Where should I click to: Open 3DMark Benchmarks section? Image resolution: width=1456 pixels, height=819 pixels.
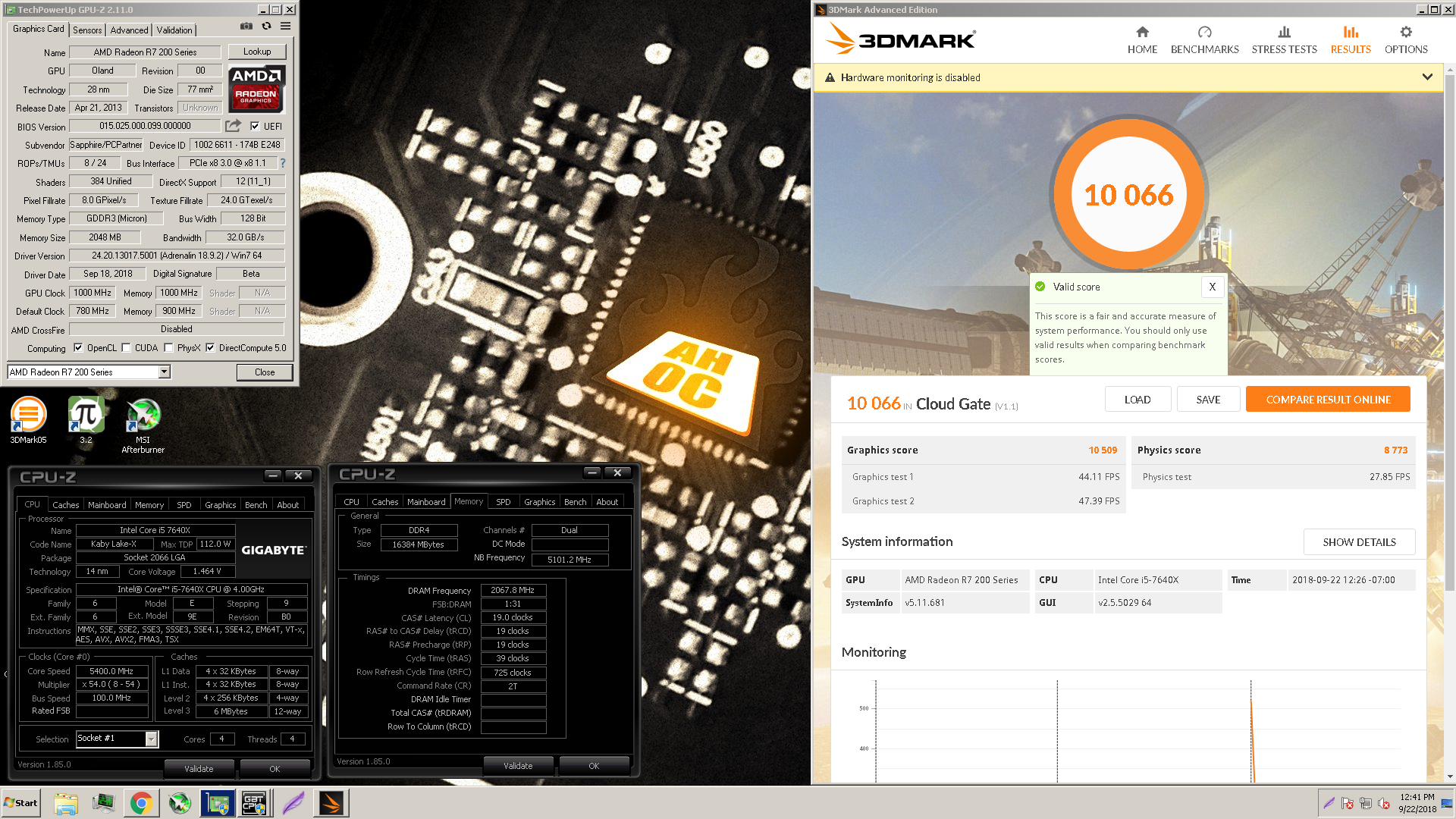coord(1204,40)
